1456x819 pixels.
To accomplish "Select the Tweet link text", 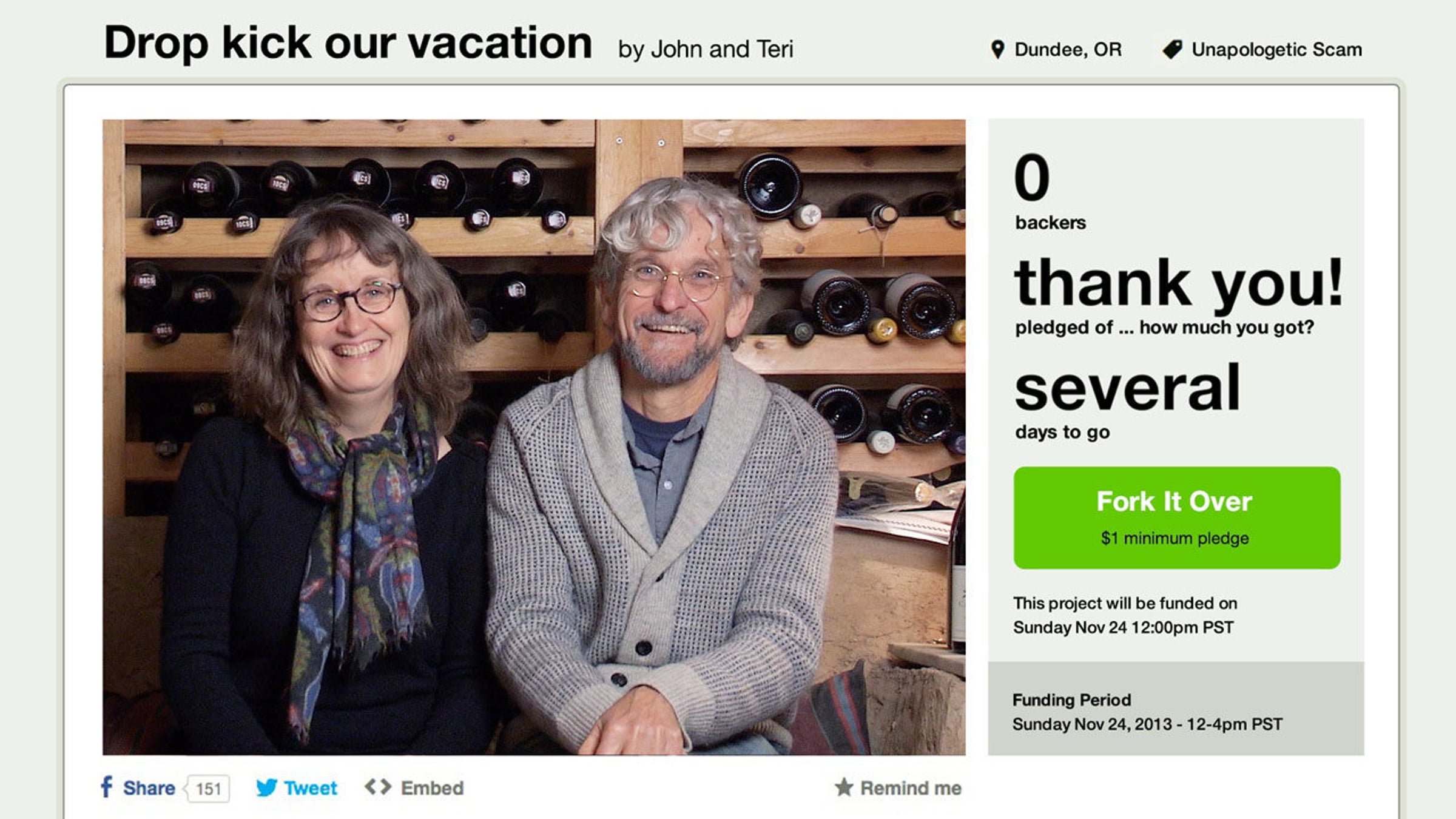I will point(310,788).
